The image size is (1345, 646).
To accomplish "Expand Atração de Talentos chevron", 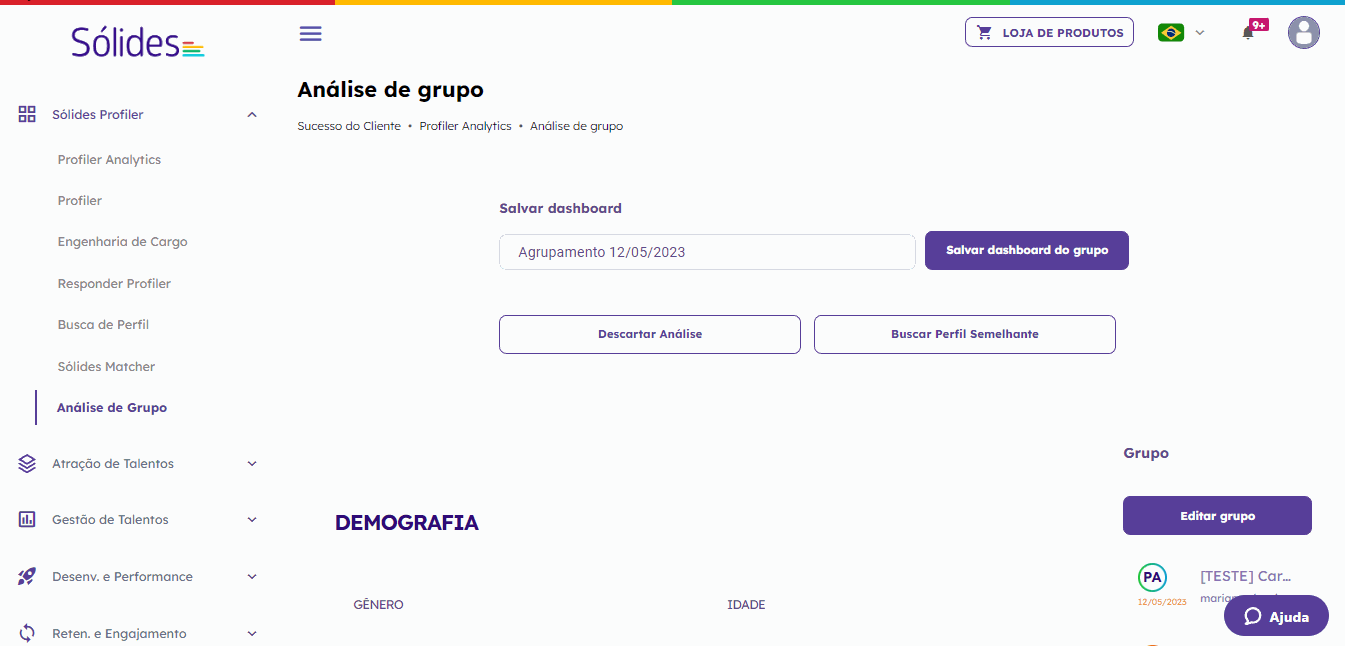I will pos(252,464).
